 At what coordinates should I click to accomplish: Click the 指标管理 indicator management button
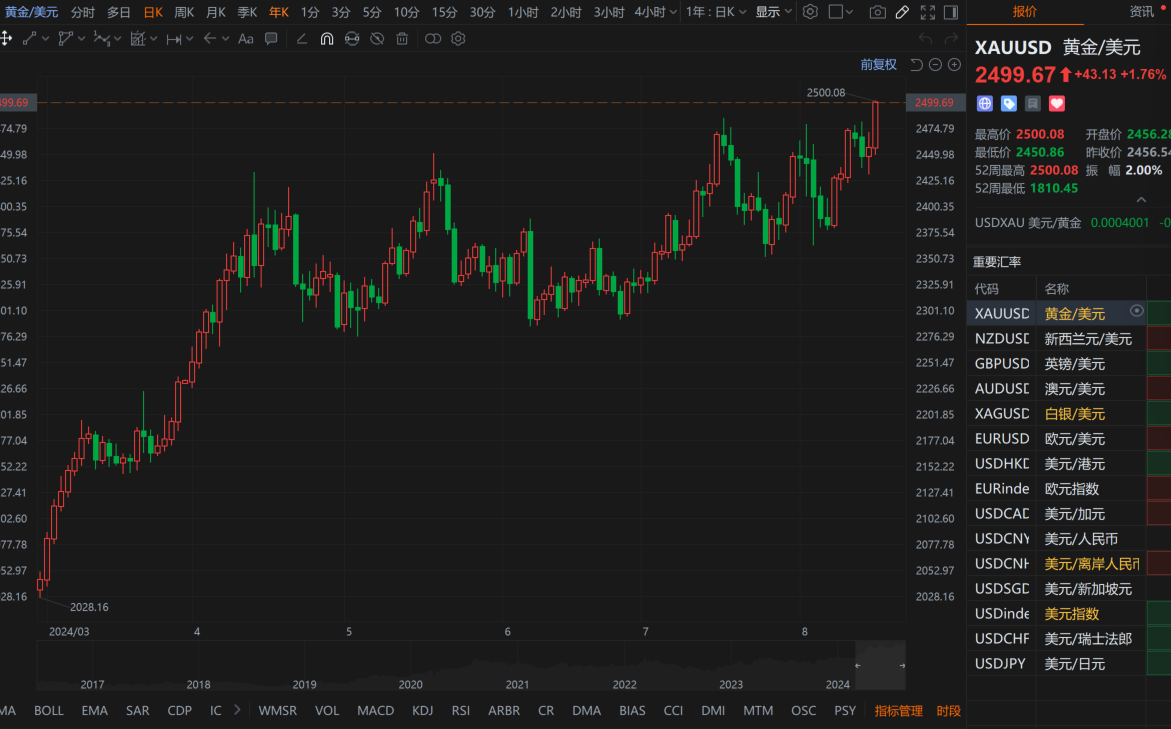(898, 711)
